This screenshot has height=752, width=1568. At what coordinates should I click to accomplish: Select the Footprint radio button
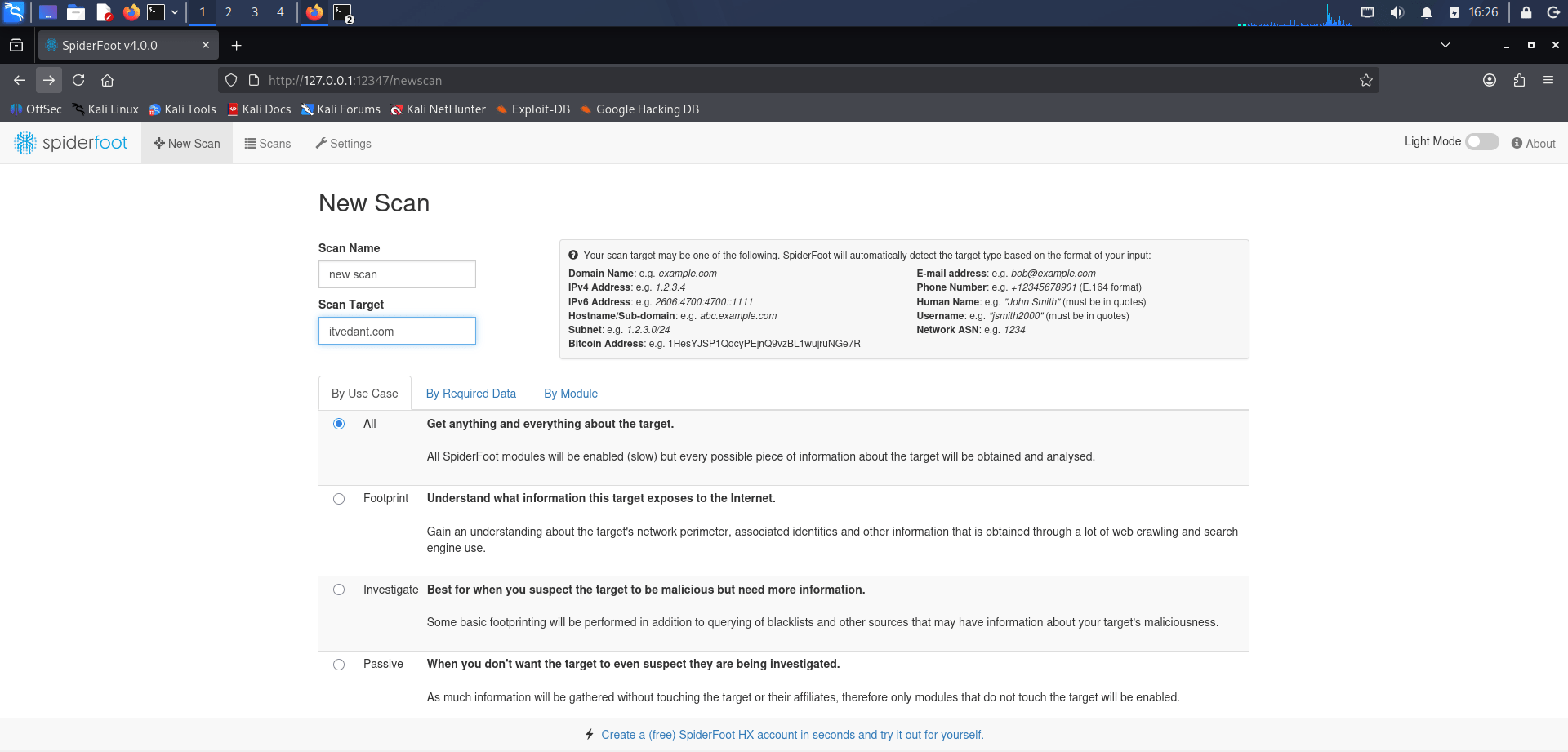339,499
